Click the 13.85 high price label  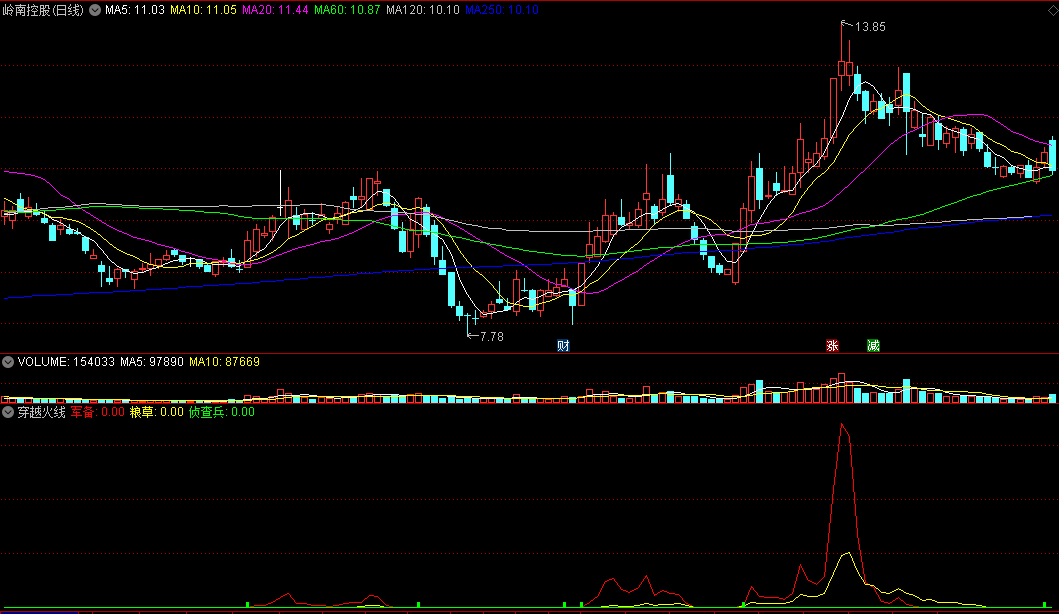[x=870, y=27]
